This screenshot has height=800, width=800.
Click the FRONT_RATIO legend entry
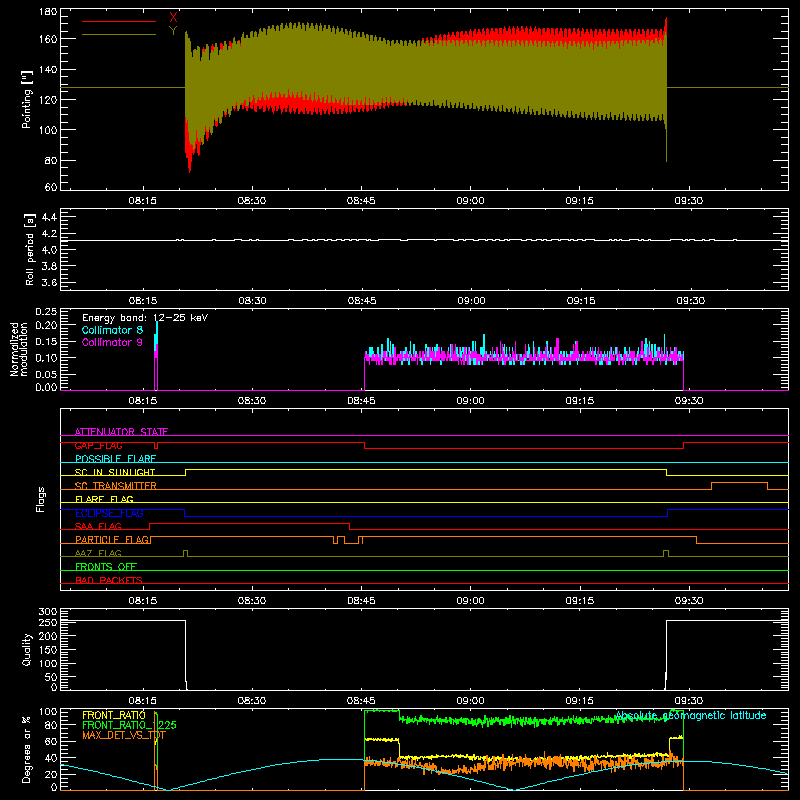114,715
